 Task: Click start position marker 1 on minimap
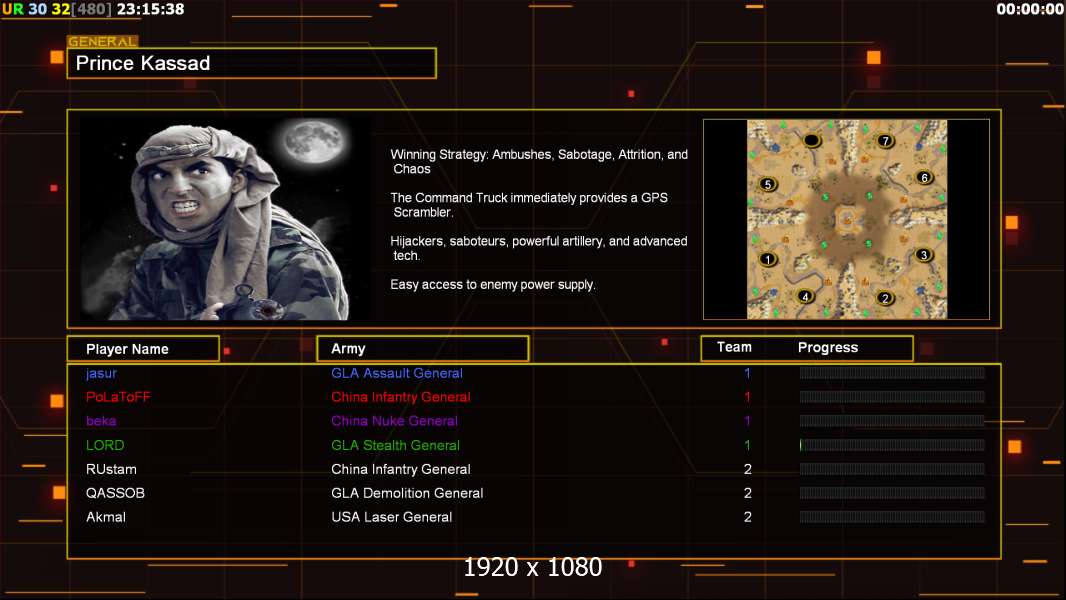pos(768,260)
